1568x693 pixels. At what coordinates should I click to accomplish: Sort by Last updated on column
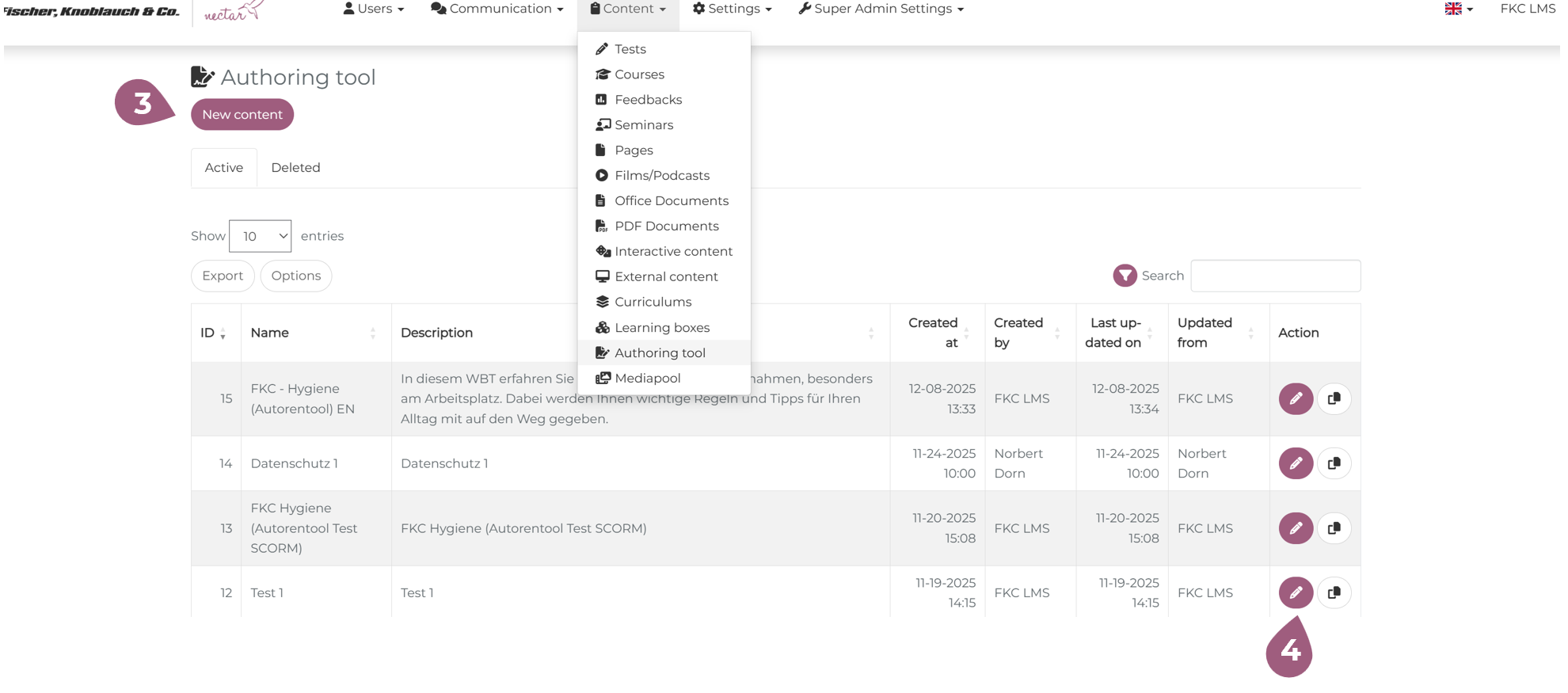coord(1121,333)
